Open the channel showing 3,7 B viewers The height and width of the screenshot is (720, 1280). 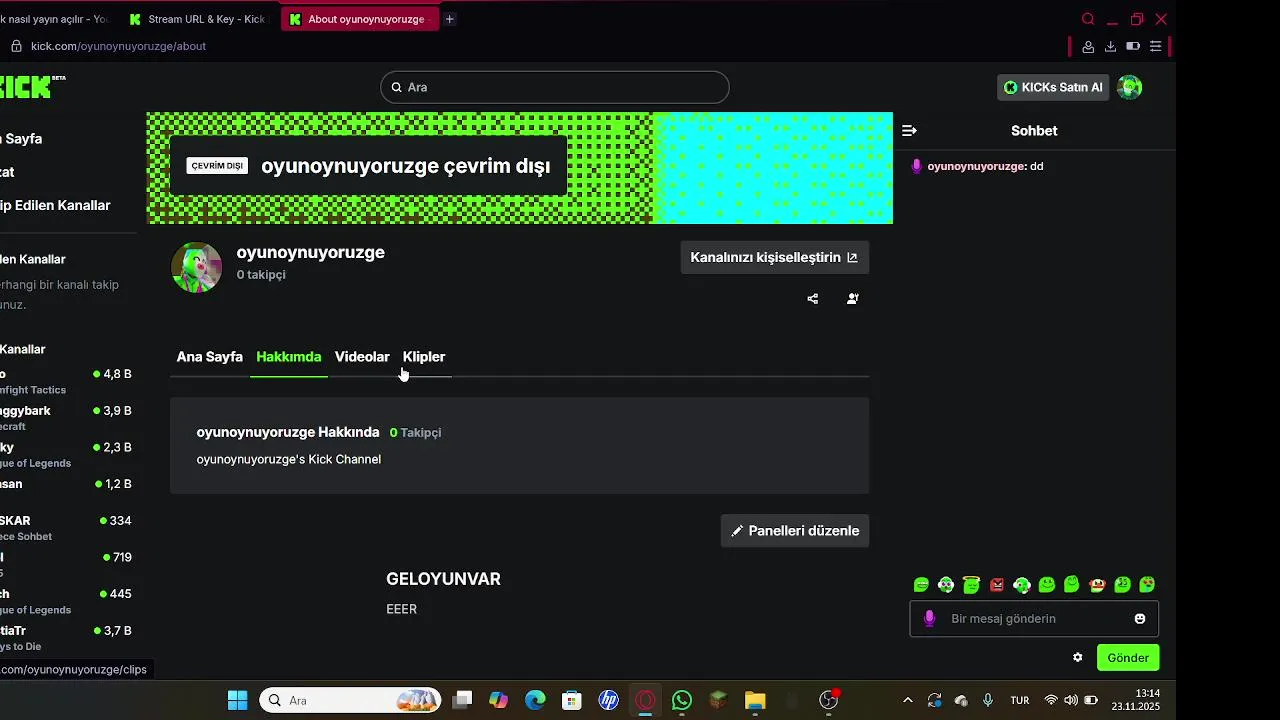pyautogui.click(x=66, y=638)
